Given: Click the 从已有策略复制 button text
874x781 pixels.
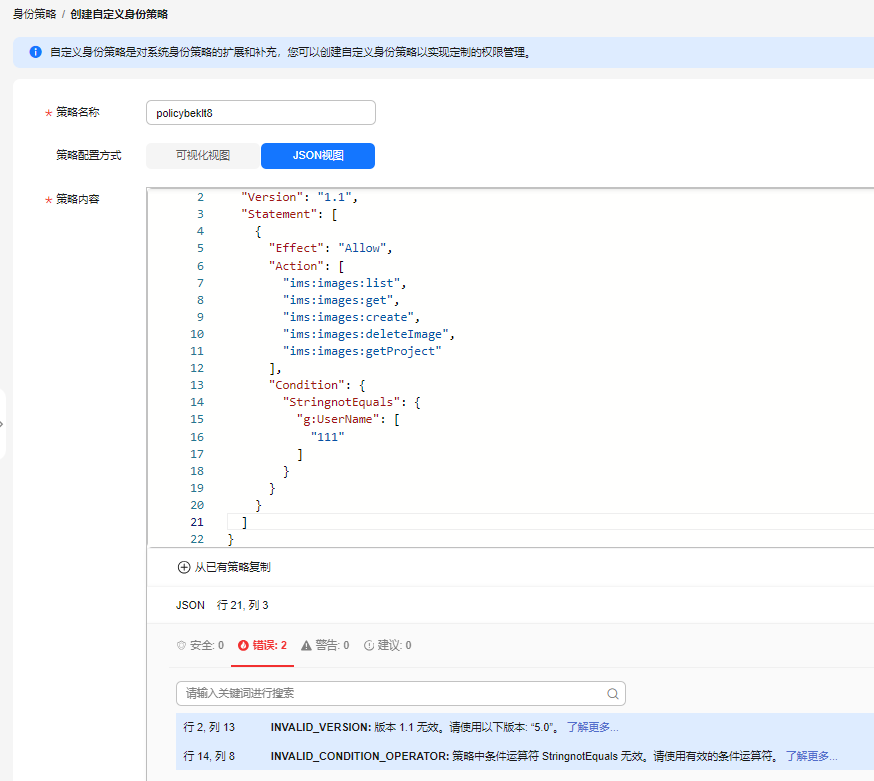Looking at the screenshot, I should click(232, 567).
